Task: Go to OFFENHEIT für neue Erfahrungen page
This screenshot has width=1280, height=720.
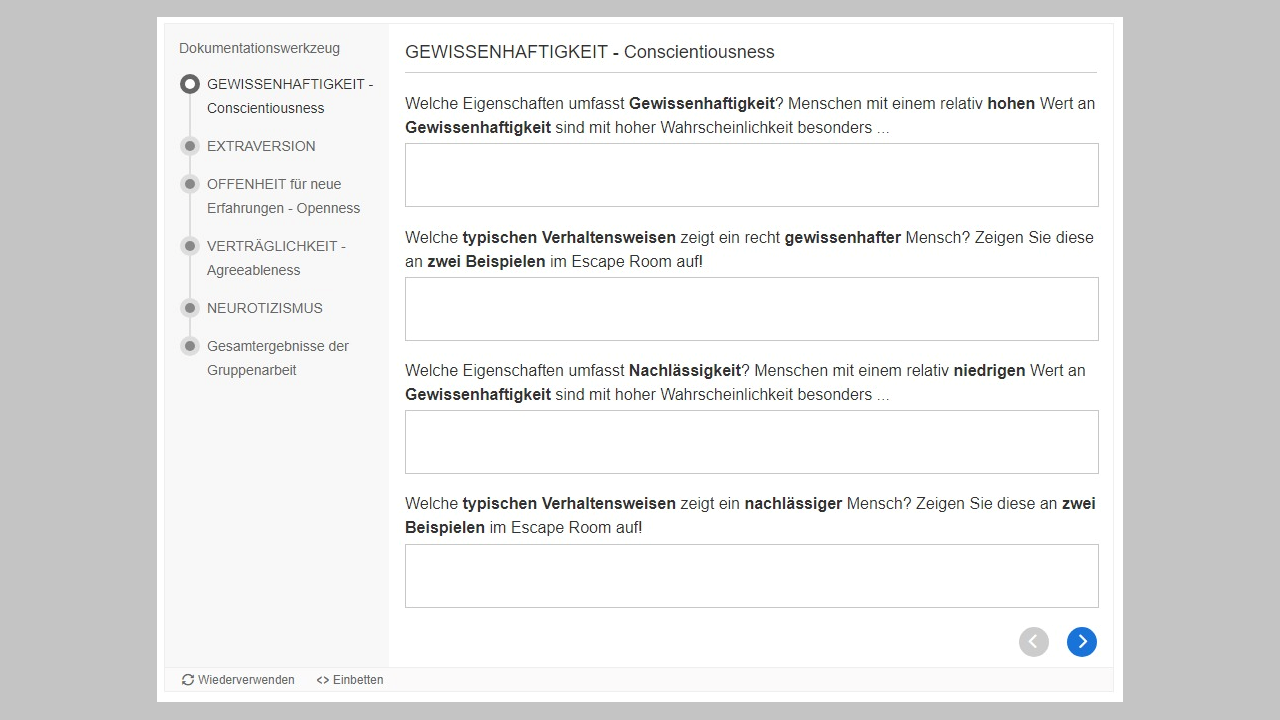Action: [x=283, y=196]
